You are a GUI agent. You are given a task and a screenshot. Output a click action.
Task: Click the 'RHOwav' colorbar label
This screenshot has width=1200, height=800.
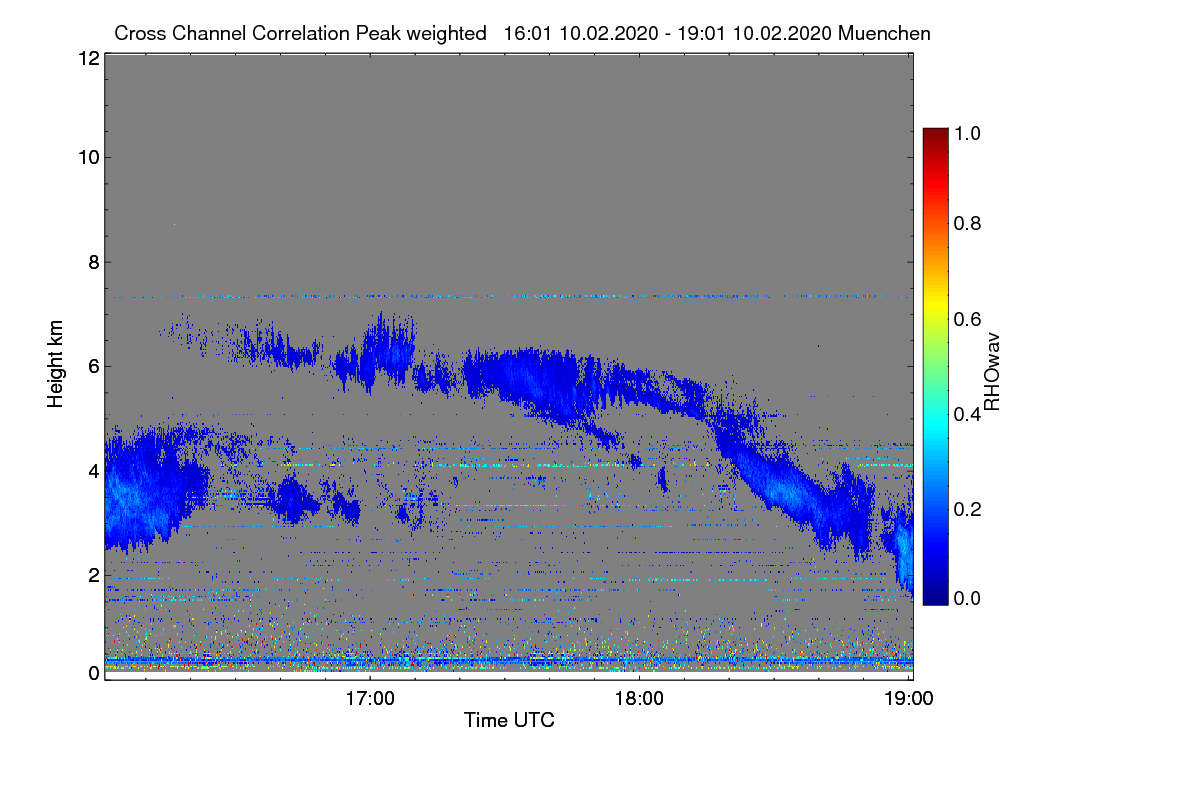(992, 372)
